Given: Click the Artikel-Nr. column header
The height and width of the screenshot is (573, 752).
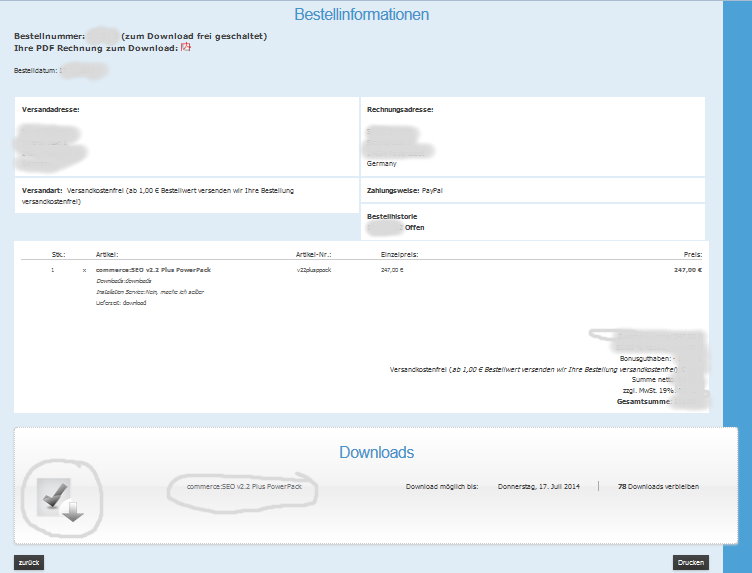Looking at the screenshot, I should click(316, 254).
